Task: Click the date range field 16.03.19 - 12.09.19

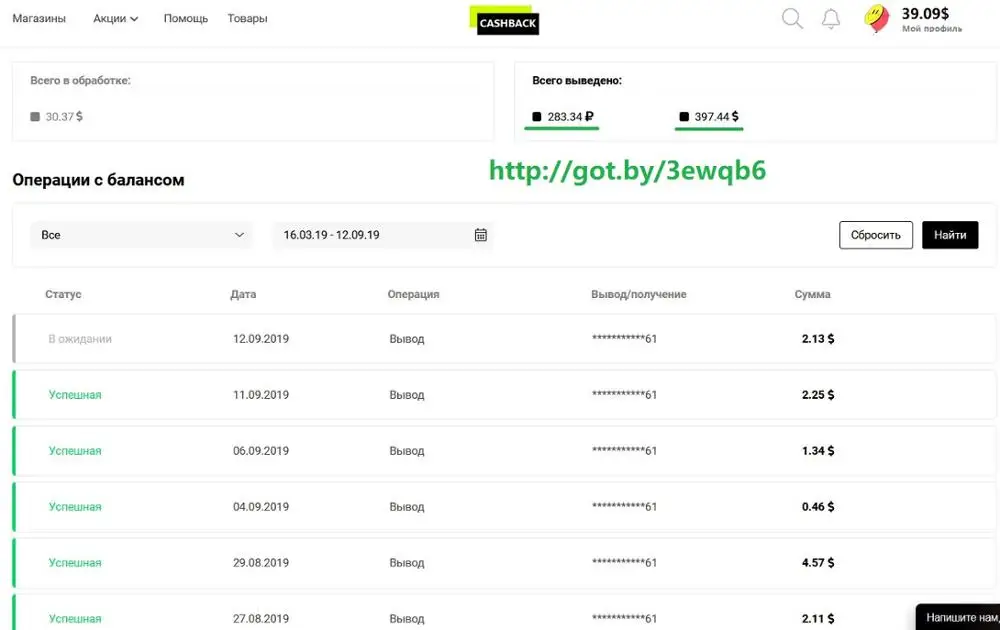Action: (x=383, y=235)
